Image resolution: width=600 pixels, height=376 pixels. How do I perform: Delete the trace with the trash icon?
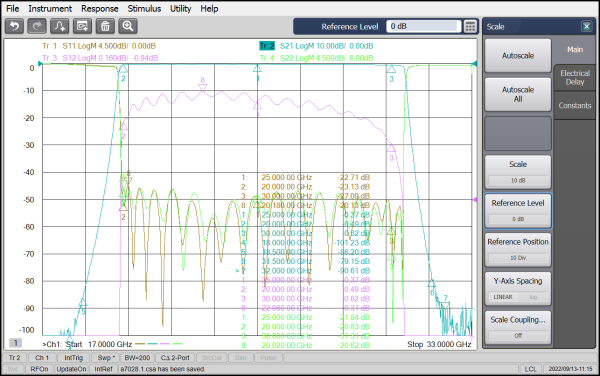[x=105, y=26]
